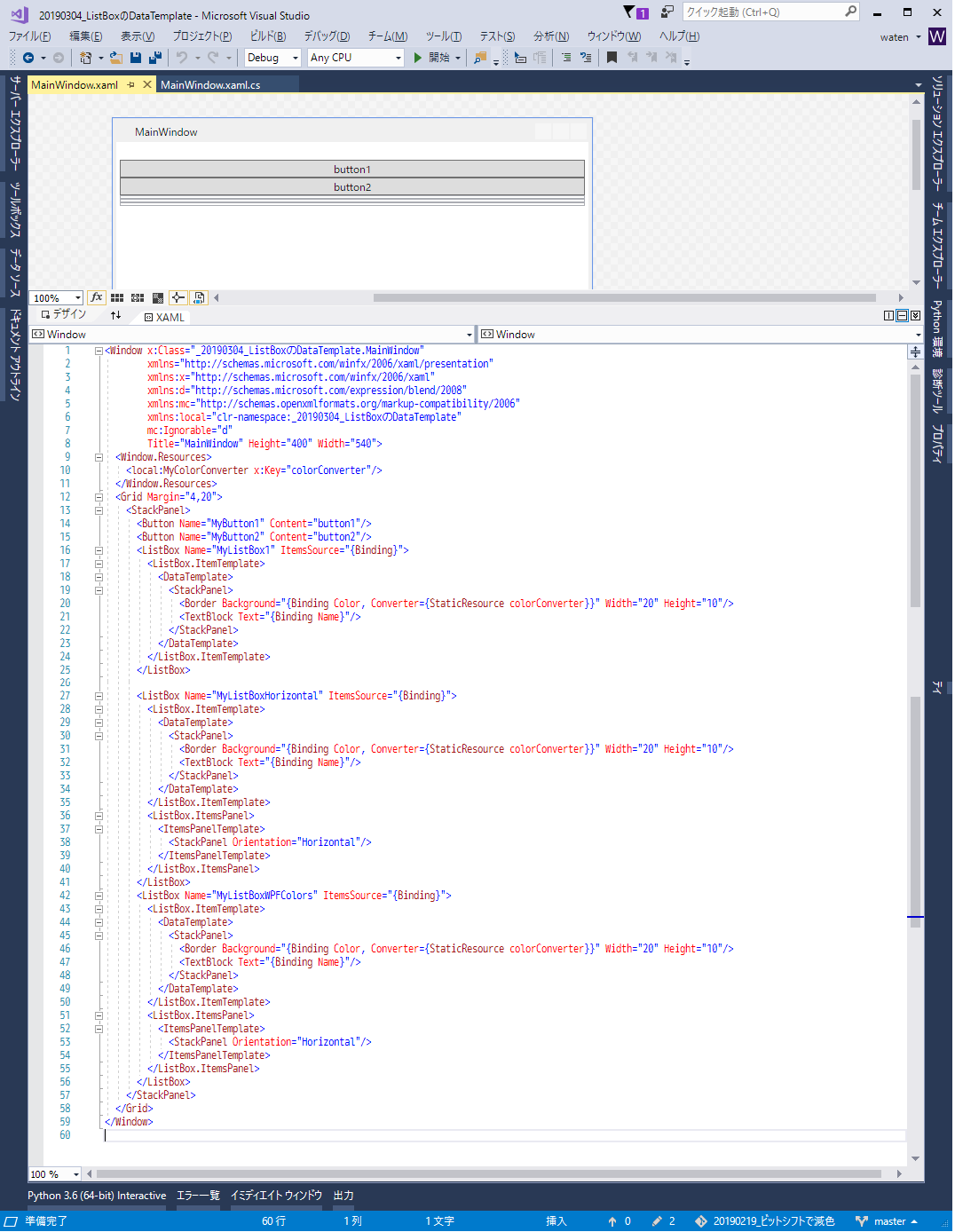
Task: Select button1 in the designer preview
Action: [x=352, y=170]
